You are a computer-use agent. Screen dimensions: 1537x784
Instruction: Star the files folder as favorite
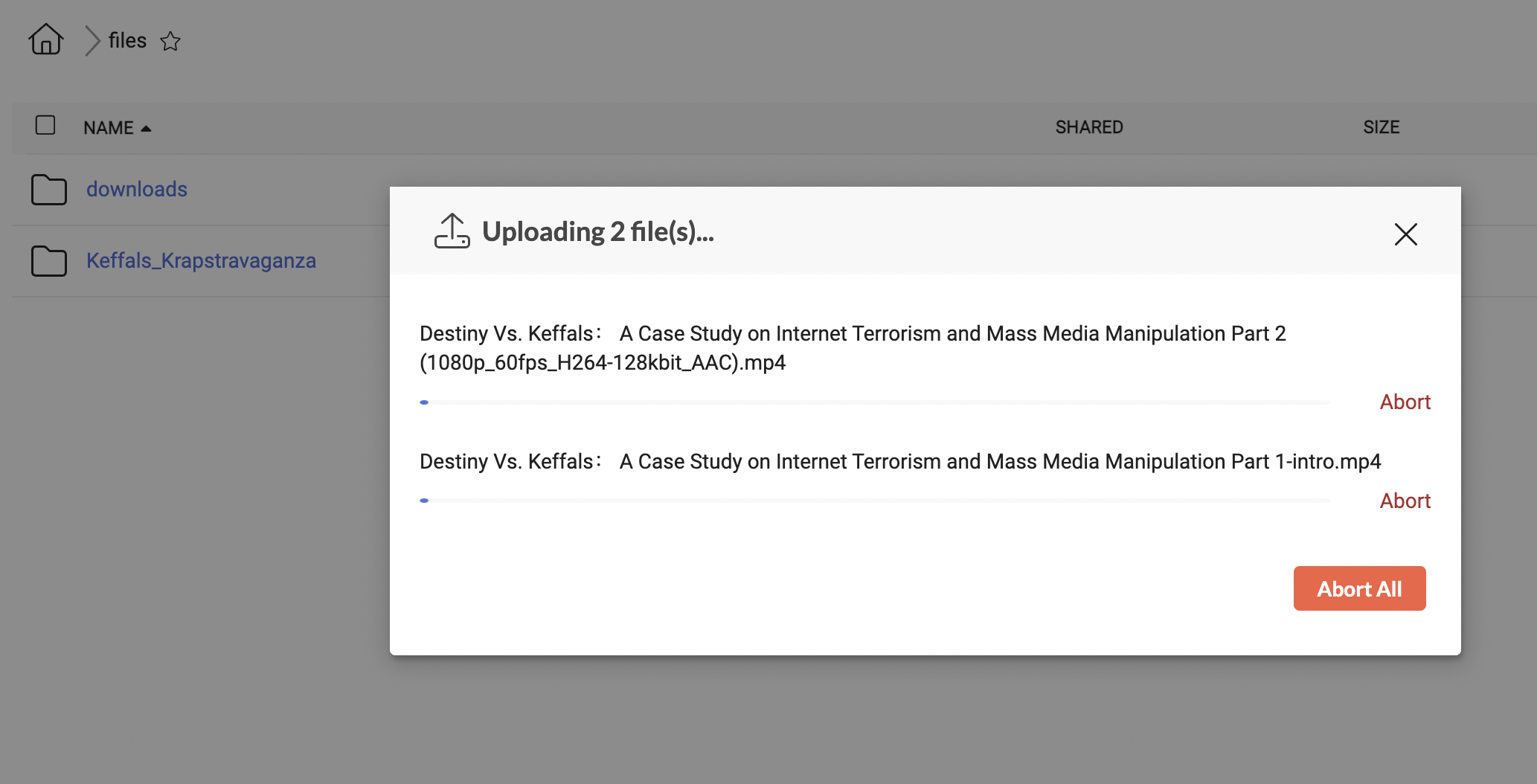[170, 41]
